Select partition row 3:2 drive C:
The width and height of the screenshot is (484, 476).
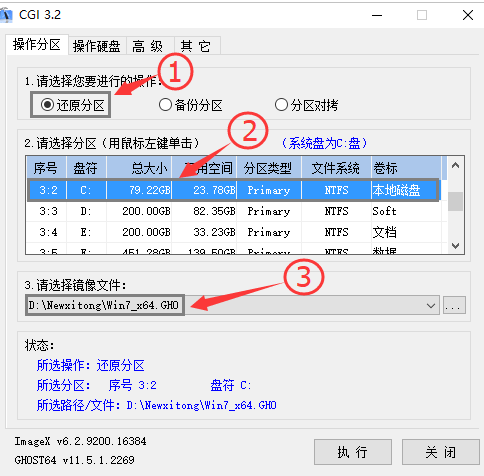tap(234, 190)
